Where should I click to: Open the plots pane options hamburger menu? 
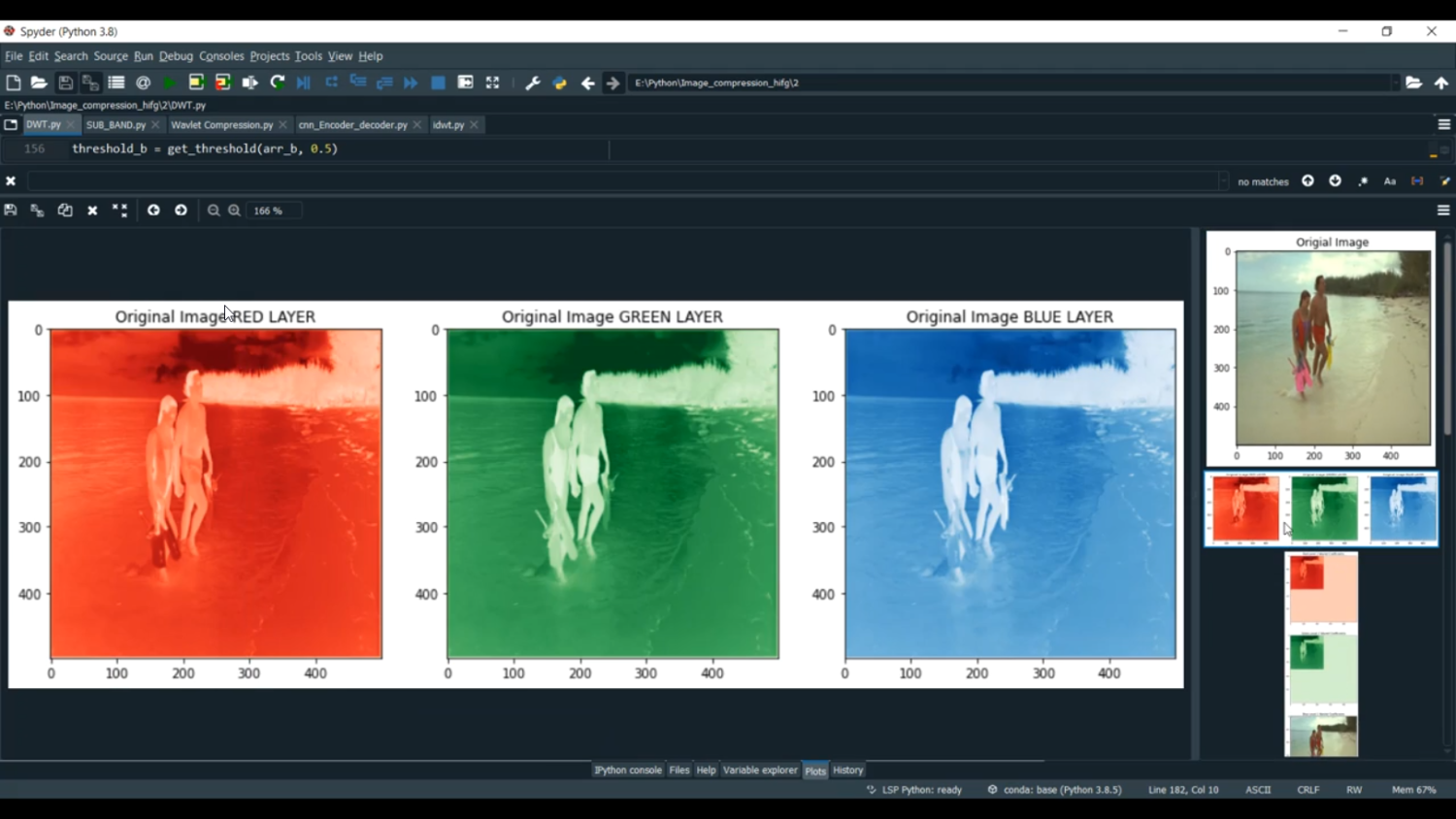[1443, 211]
